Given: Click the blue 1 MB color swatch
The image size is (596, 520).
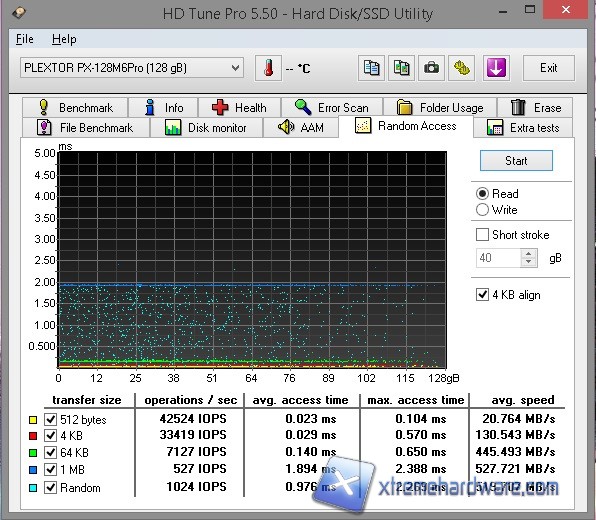Looking at the screenshot, I should tap(33, 470).
